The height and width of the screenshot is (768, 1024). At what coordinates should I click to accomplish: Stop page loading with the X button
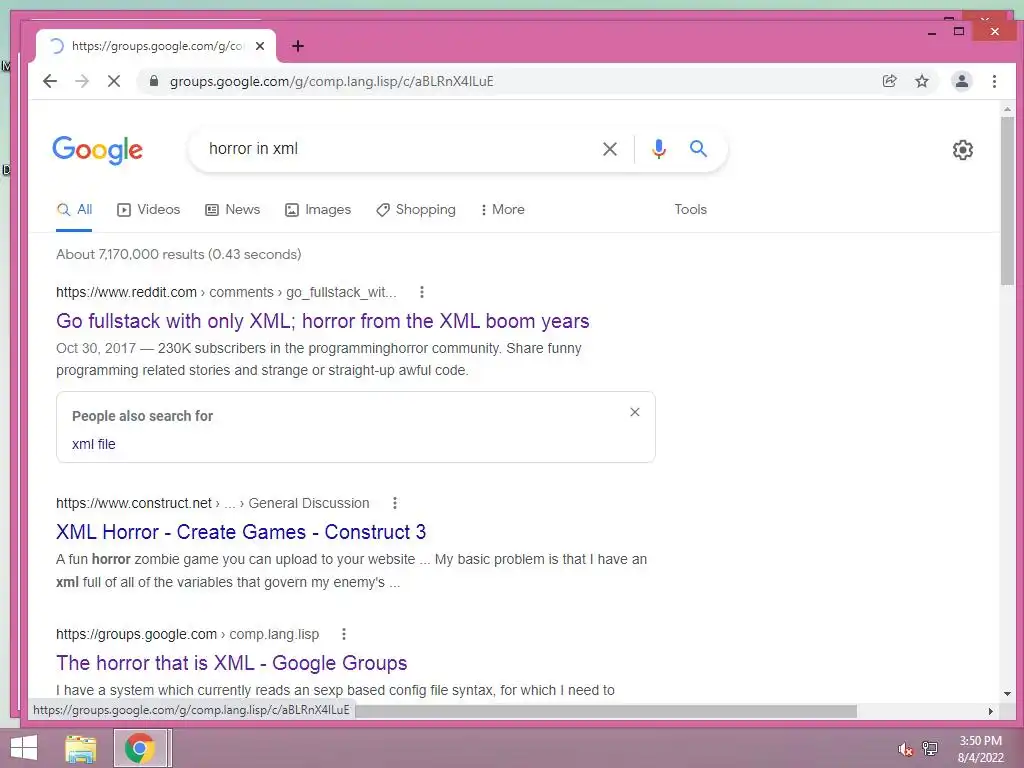(x=114, y=81)
